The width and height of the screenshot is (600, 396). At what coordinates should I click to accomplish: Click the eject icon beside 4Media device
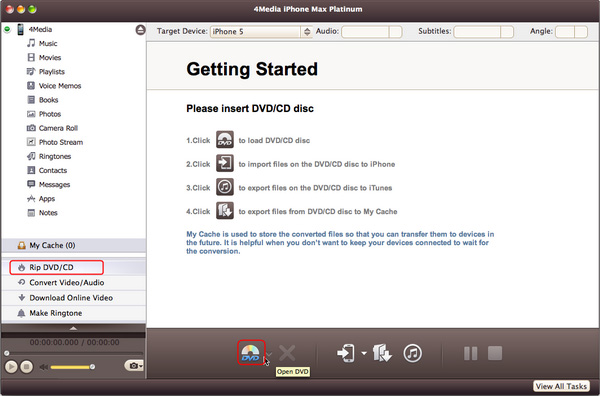tap(140, 30)
